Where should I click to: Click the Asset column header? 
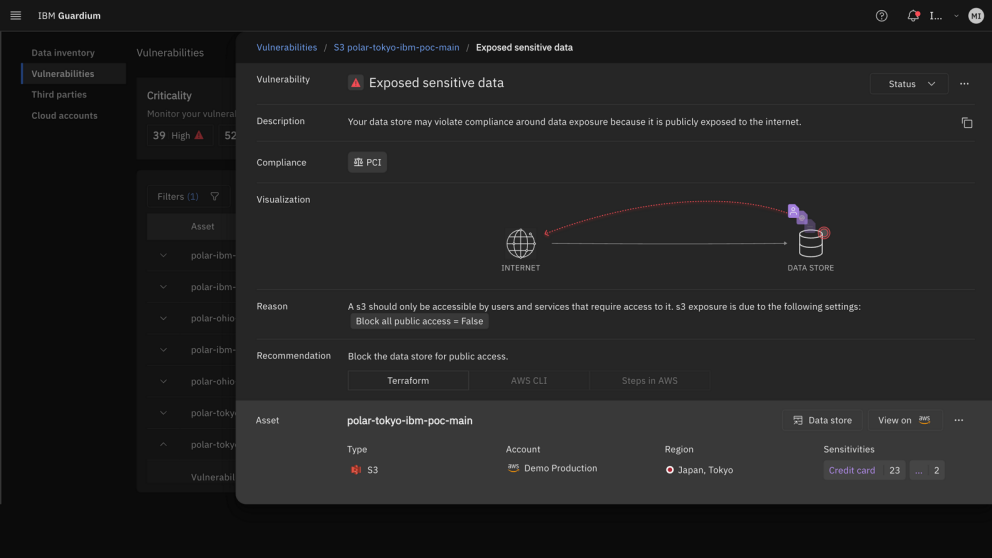tap(202, 226)
